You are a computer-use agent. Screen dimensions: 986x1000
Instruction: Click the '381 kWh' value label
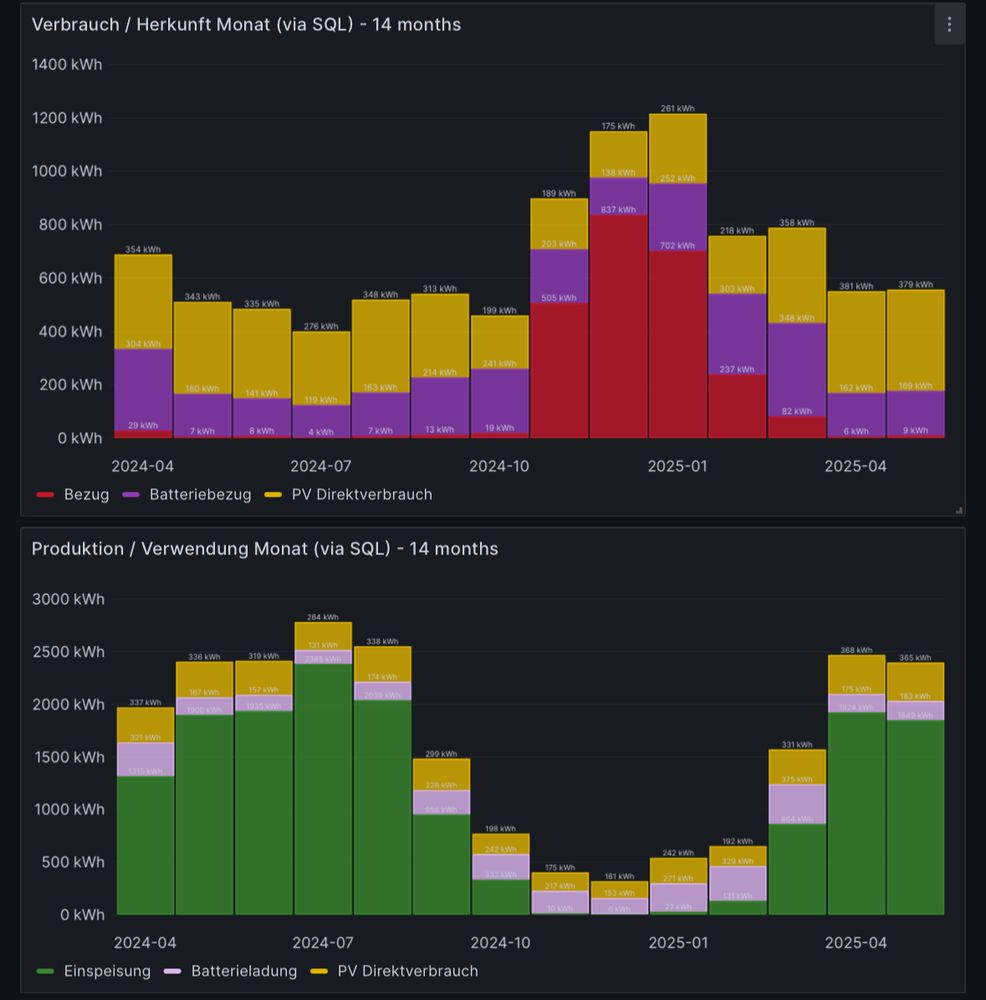pyautogui.click(x=856, y=286)
